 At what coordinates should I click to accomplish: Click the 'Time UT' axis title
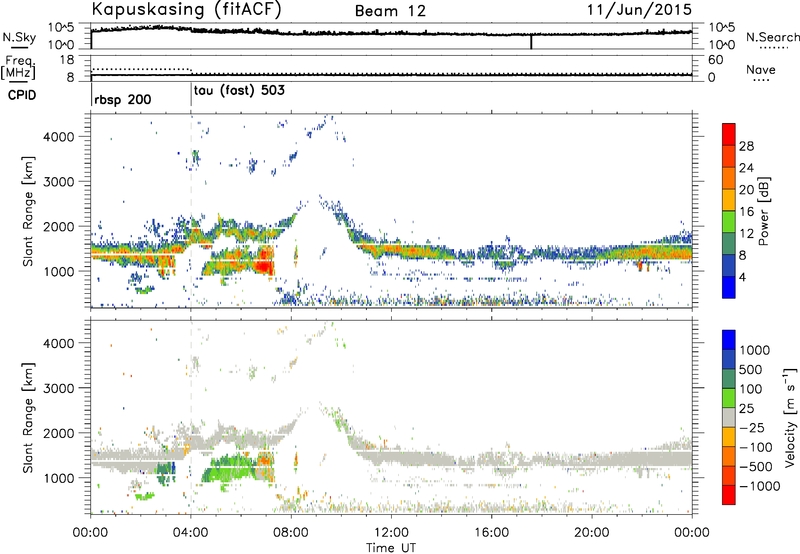pos(391,548)
